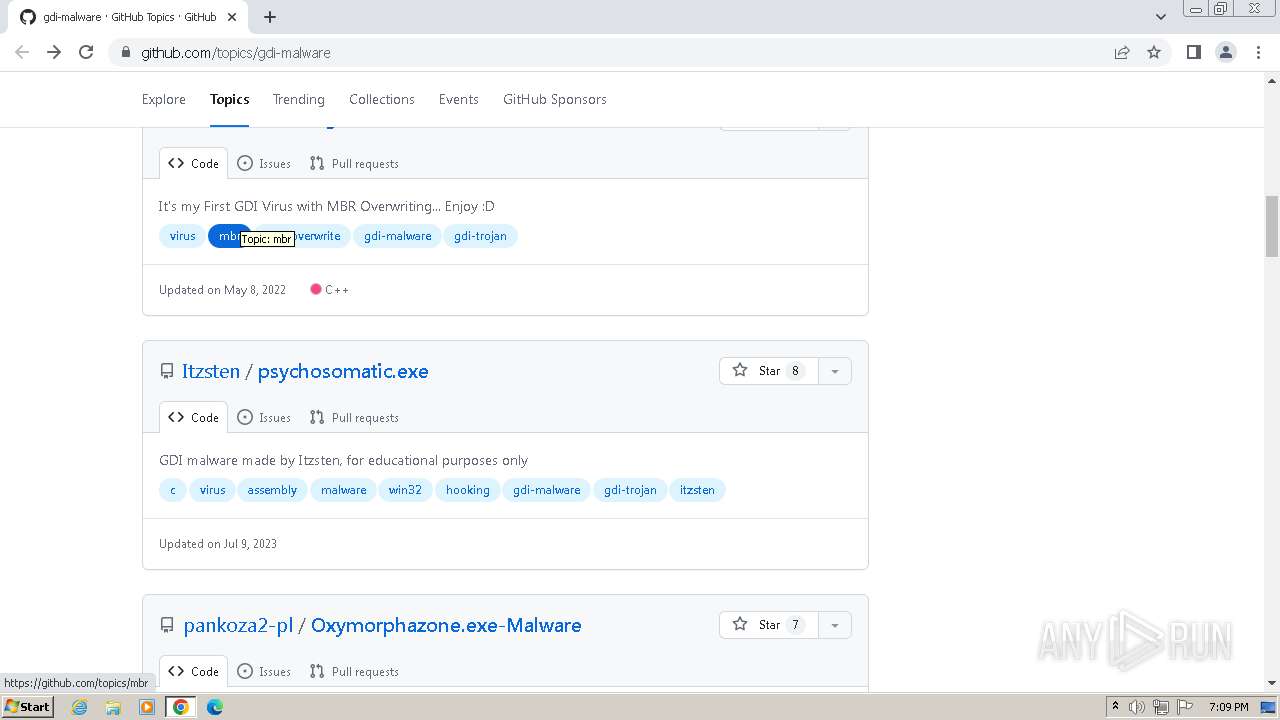Image resolution: width=1280 pixels, height=720 pixels.
Task: Launch Internet Explorer from taskbar
Action: pyautogui.click(x=80, y=707)
